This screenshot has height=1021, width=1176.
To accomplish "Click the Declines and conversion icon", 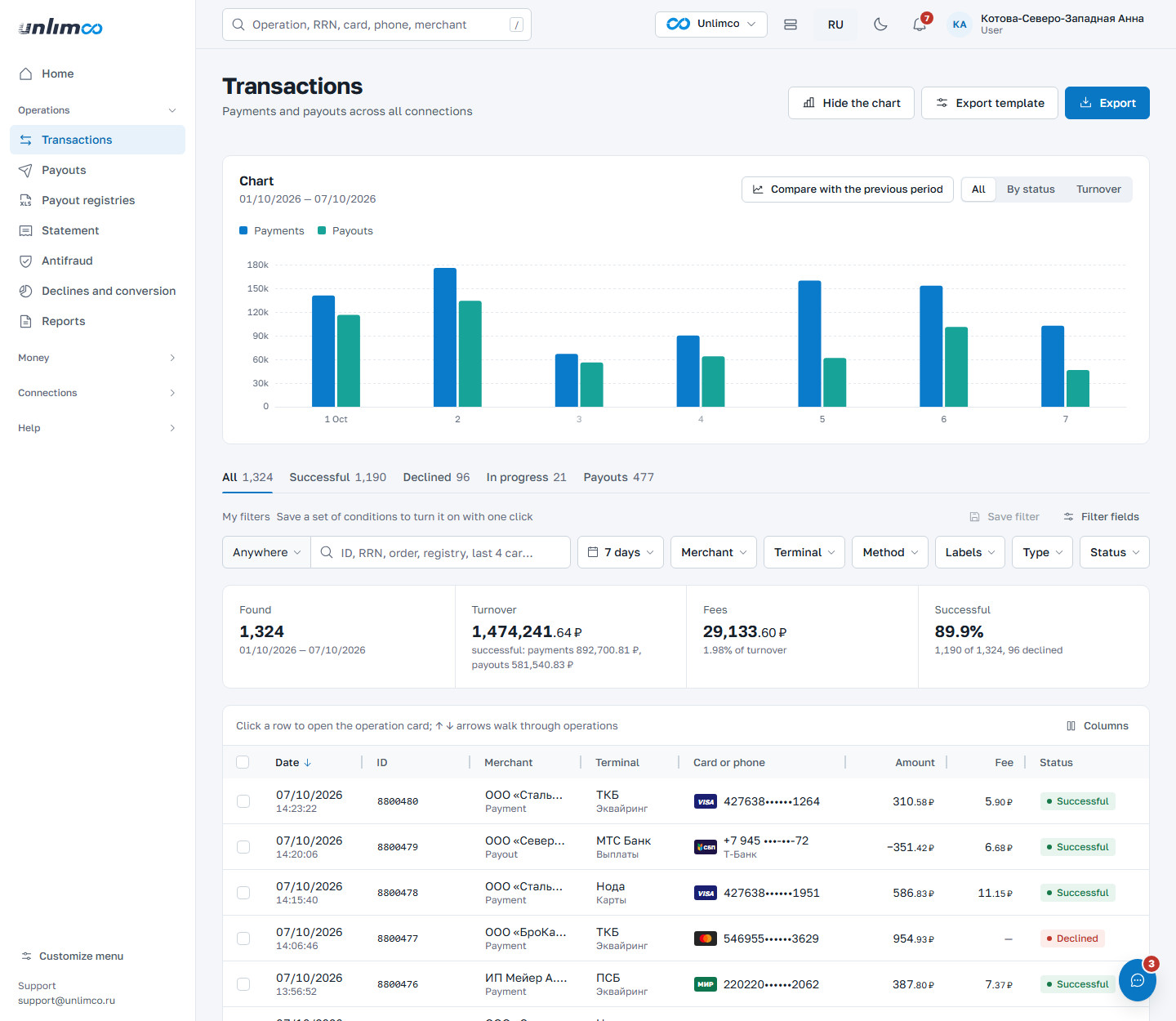I will [25, 291].
